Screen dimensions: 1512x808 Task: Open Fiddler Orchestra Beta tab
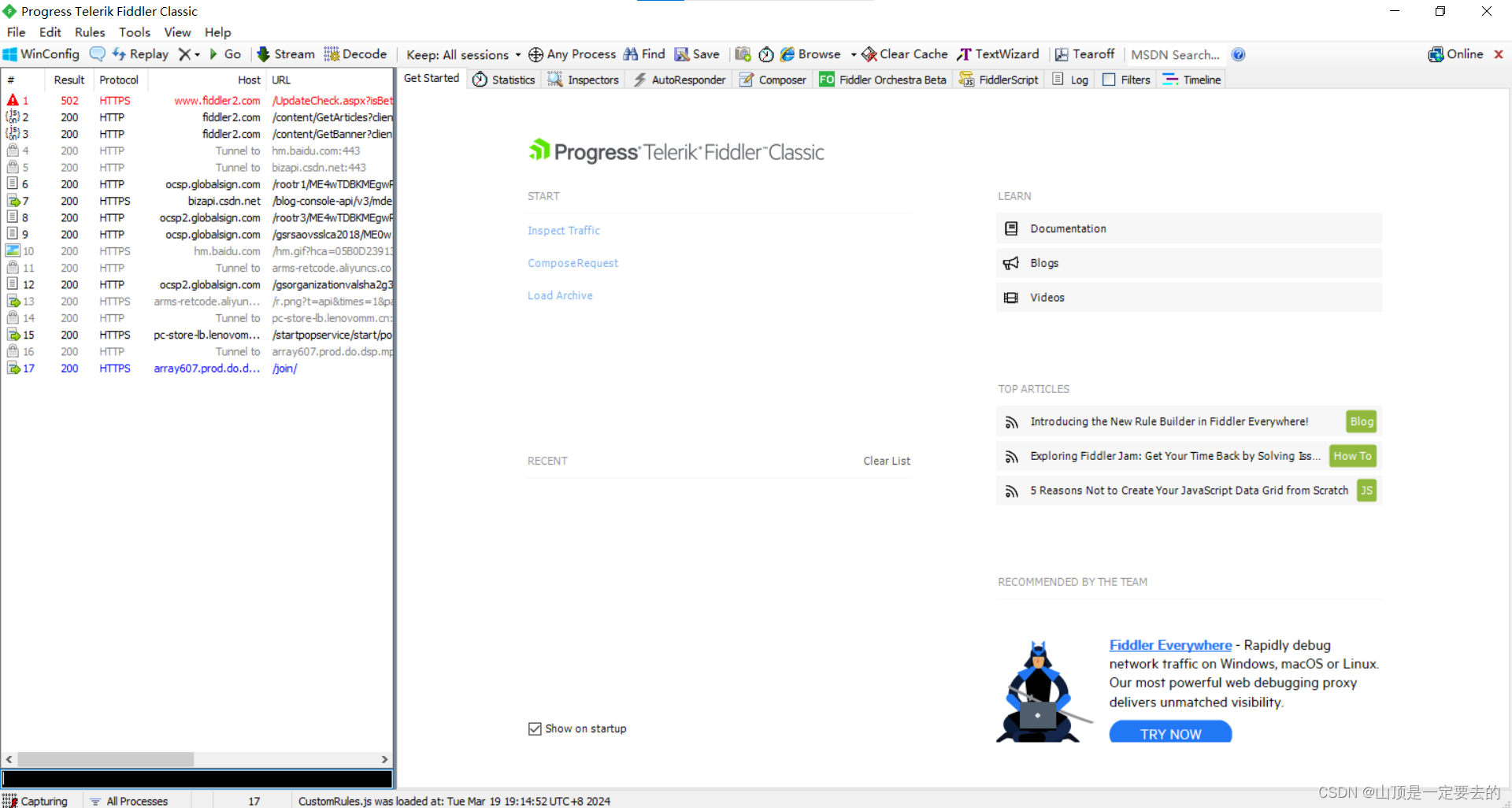pyautogui.click(x=883, y=80)
